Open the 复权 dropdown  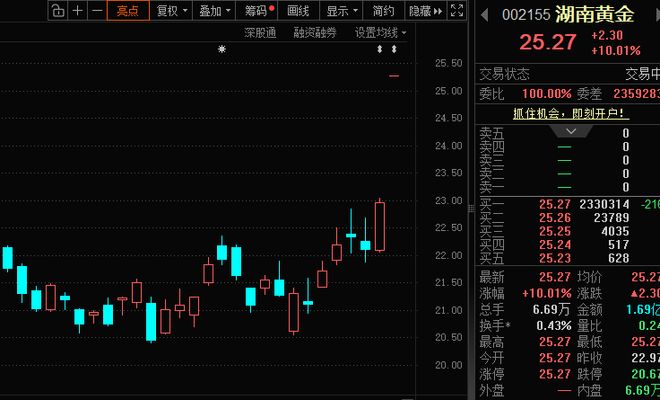pos(172,11)
